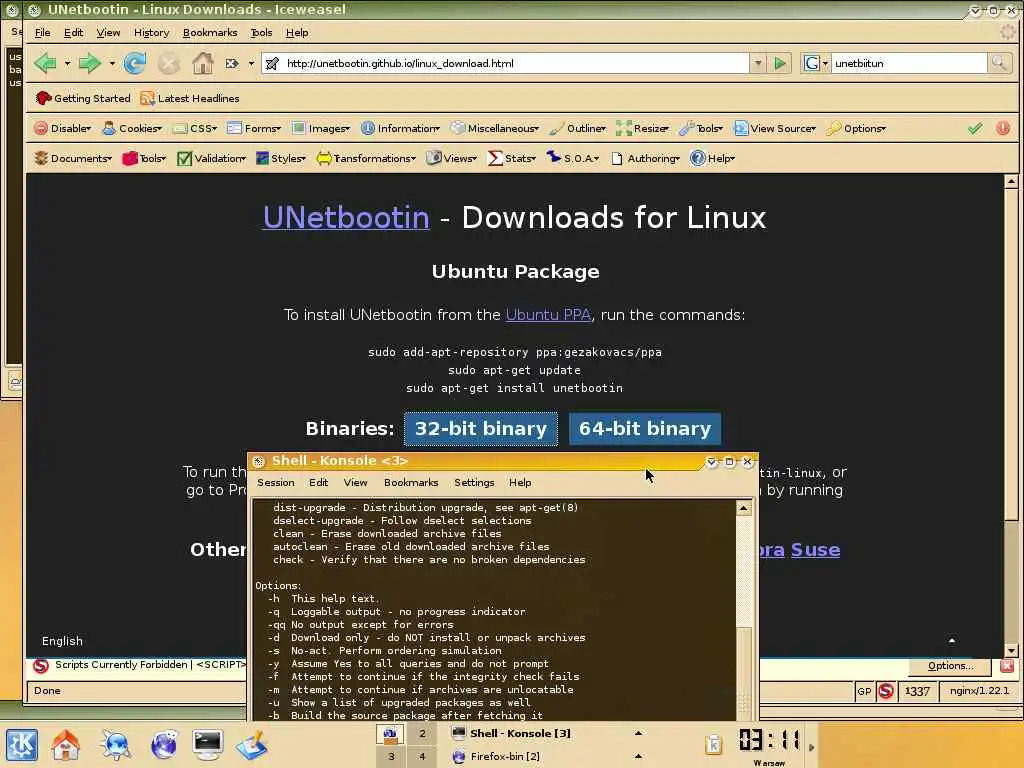The height and width of the screenshot is (768, 1024).
Task: Close the NoScript notification bar
Action: [x=1006, y=665]
